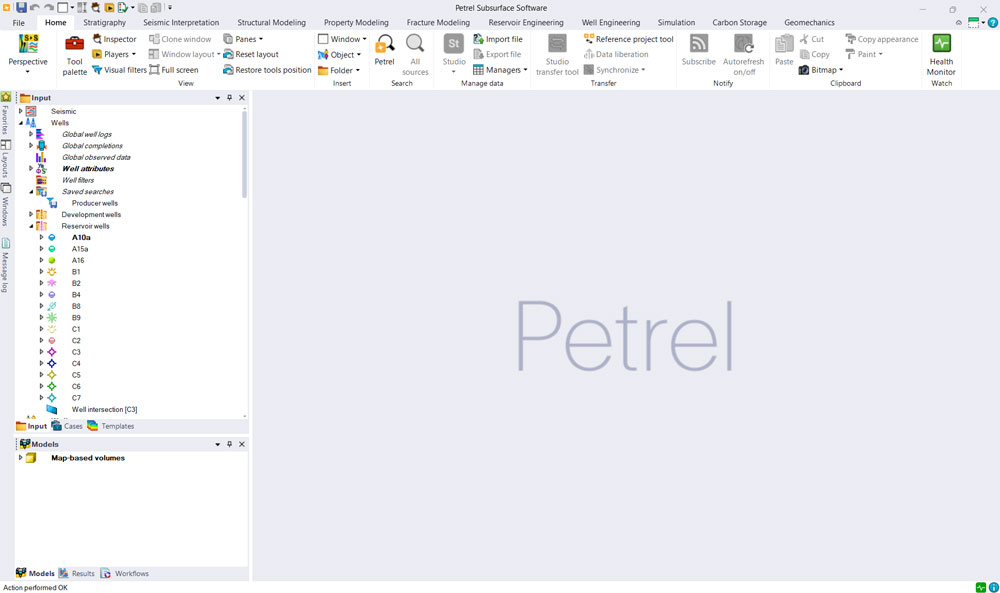
Task: Click the Visual filters icon
Action: pos(97,70)
